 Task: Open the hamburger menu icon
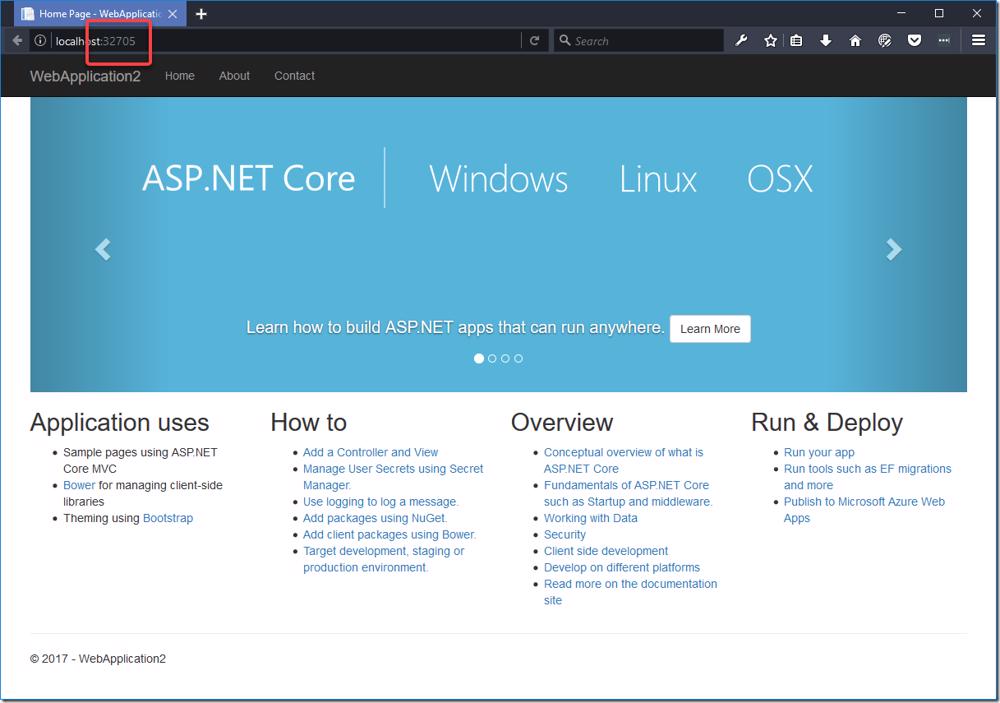point(978,41)
